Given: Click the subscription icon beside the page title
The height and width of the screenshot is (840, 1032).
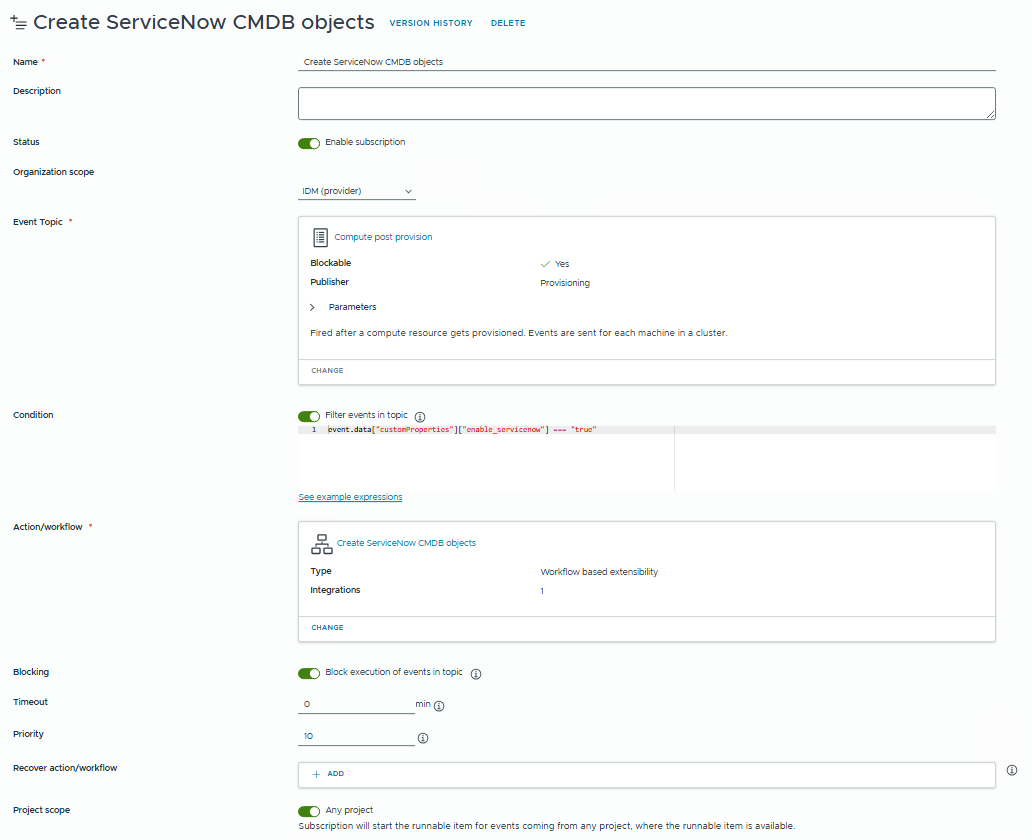Looking at the screenshot, I should coord(19,21).
